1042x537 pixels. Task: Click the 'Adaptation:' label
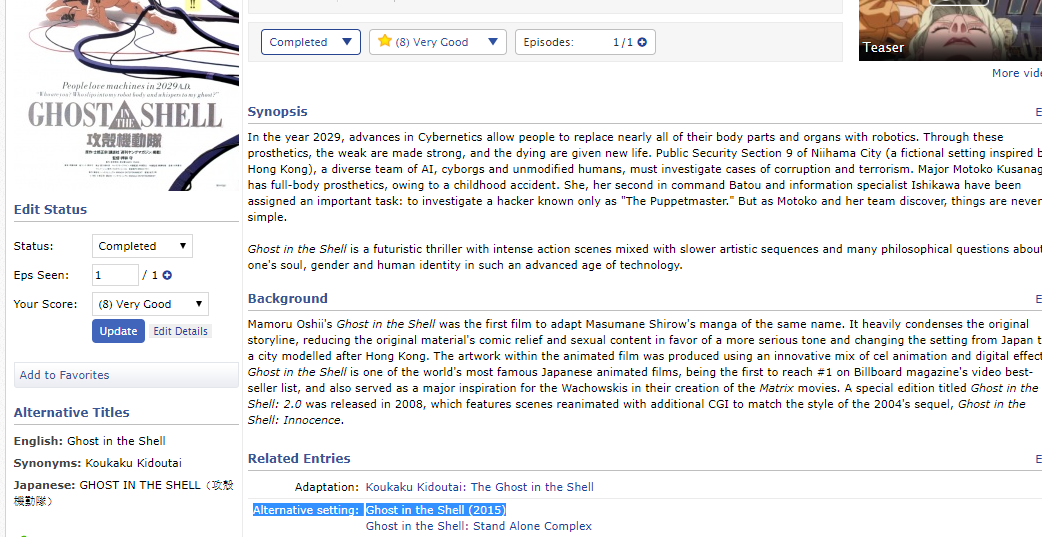coord(327,487)
